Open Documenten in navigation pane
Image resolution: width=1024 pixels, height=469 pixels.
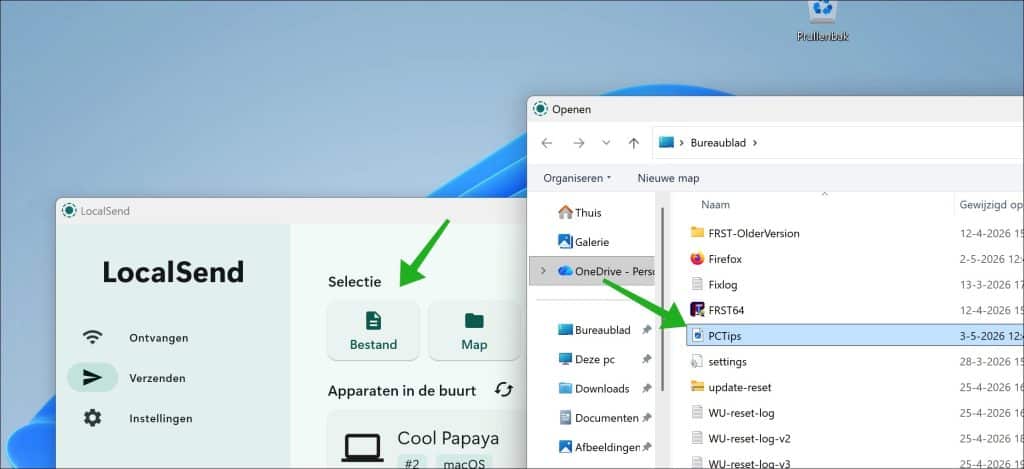tap(598, 418)
